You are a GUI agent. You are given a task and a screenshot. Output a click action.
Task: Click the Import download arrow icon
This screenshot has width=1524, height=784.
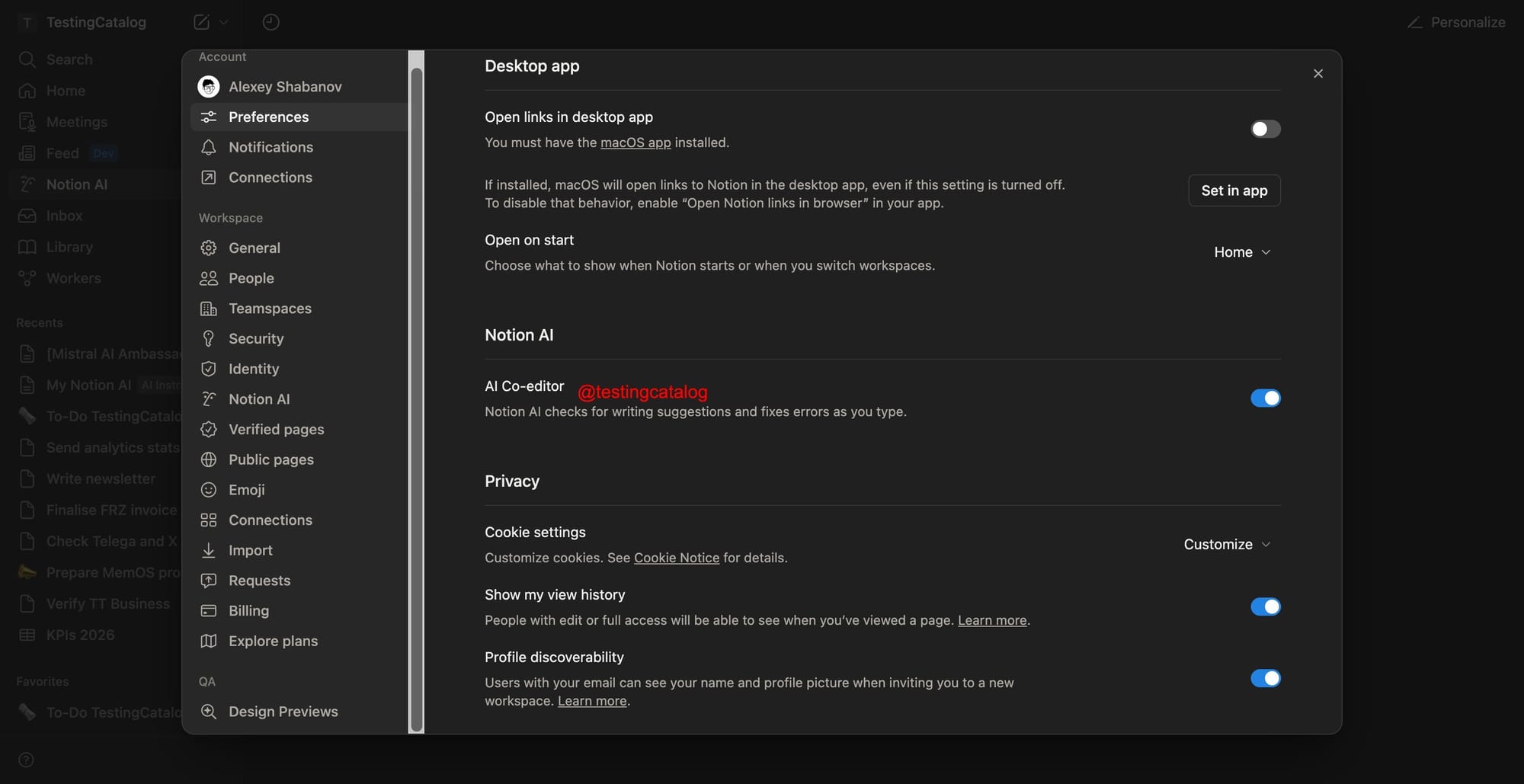tap(208, 550)
